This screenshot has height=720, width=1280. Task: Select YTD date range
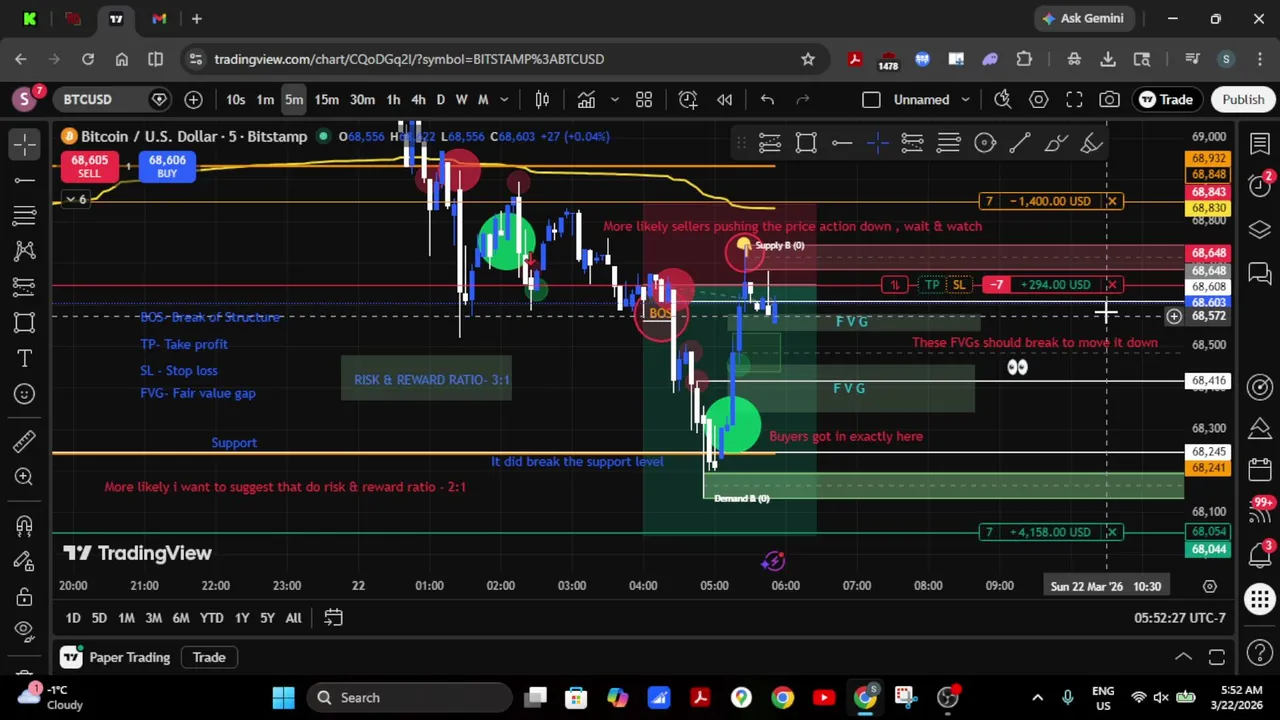click(x=211, y=618)
